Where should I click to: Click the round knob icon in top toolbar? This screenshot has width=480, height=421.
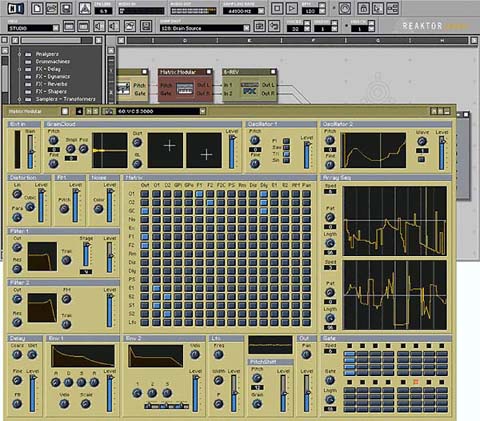[345, 8]
